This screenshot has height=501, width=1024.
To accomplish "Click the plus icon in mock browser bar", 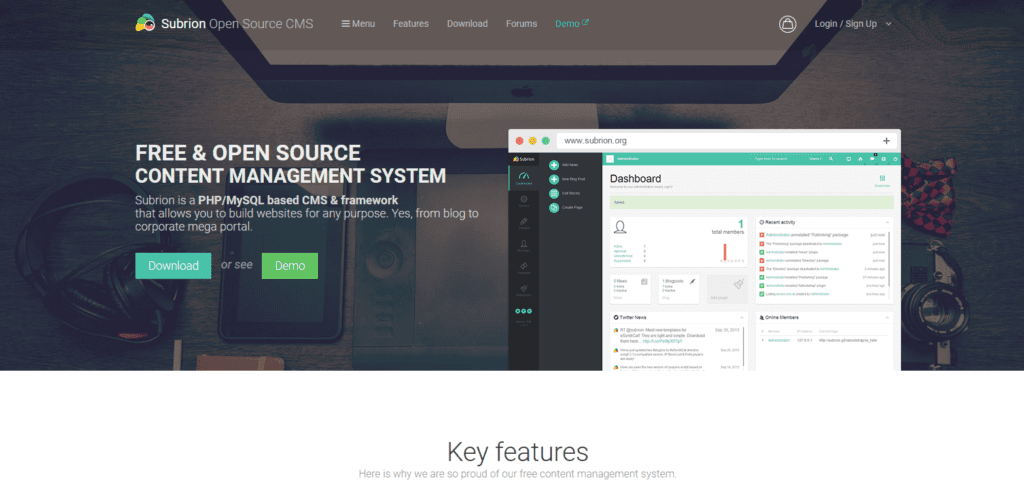I will click(886, 140).
